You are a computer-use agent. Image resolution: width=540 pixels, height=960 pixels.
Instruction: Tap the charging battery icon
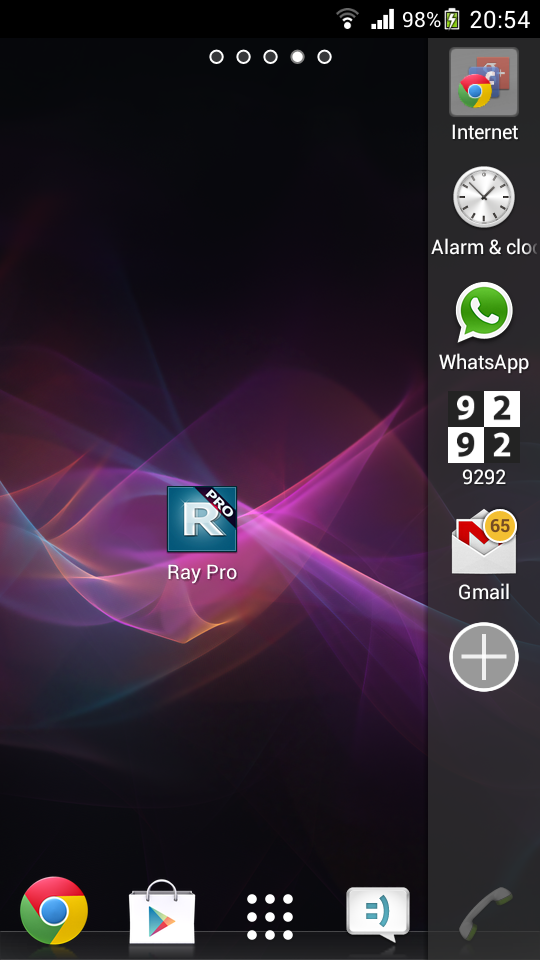click(x=452, y=19)
